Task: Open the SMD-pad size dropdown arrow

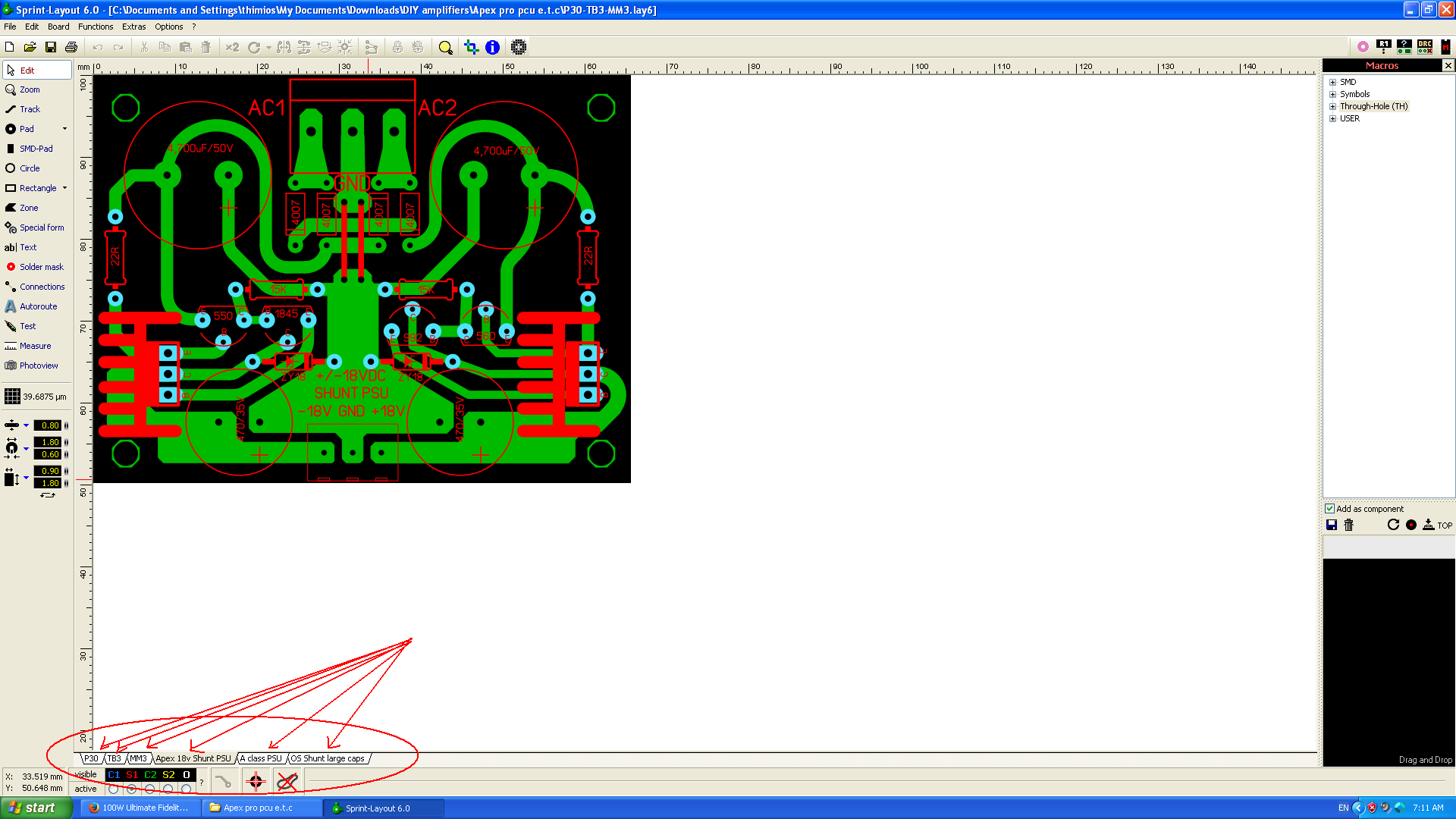Action: click(x=26, y=477)
